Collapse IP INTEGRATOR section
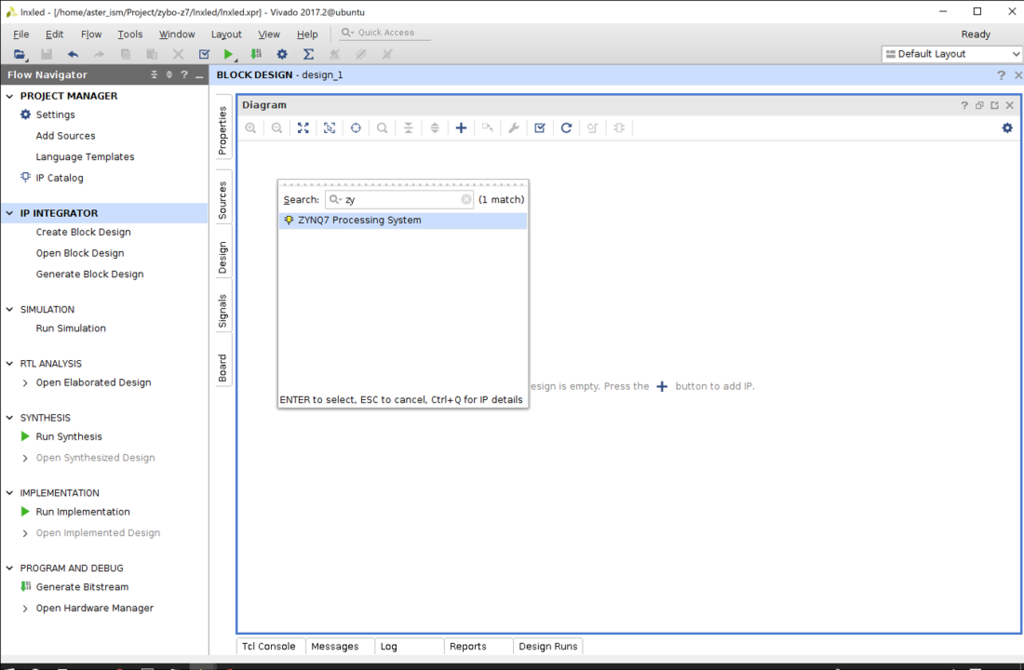The height and width of the screenshot is (670, 1024). pyautogui.click(x=10, y=213)
